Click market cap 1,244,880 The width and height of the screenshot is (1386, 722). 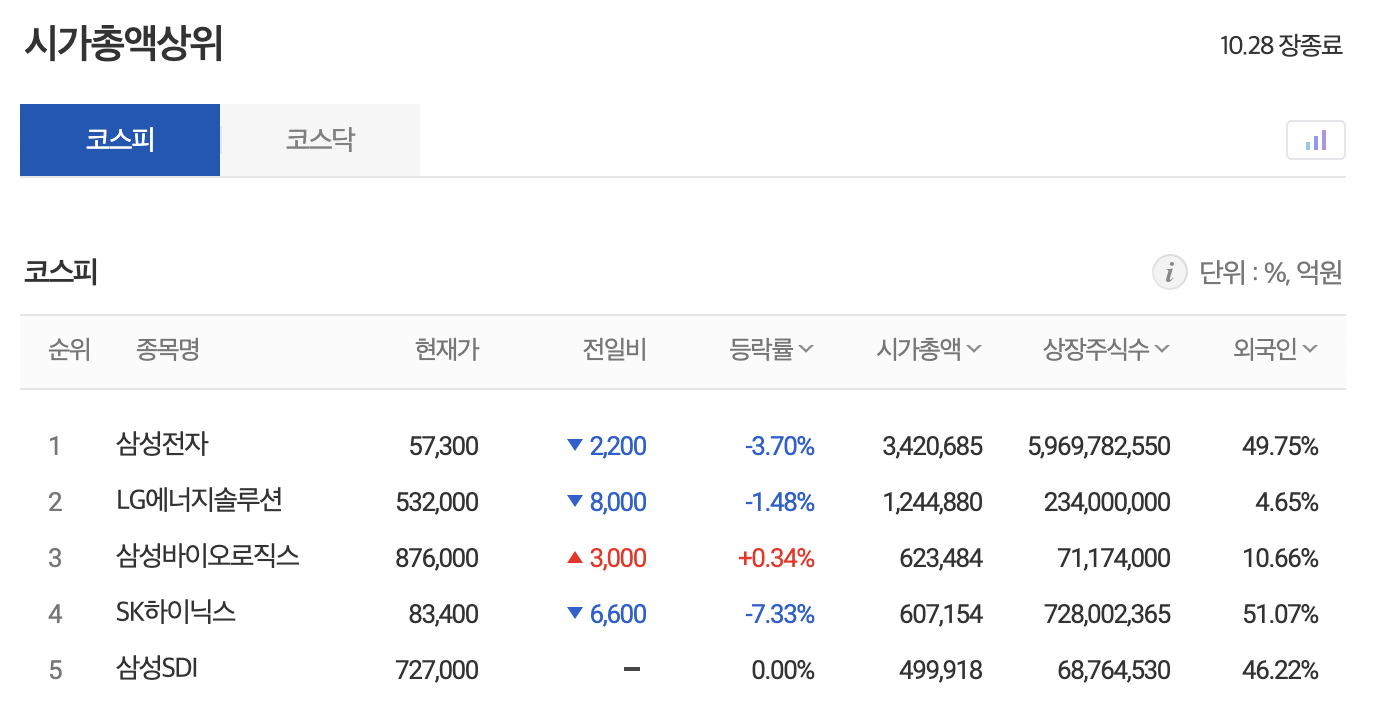933,502
